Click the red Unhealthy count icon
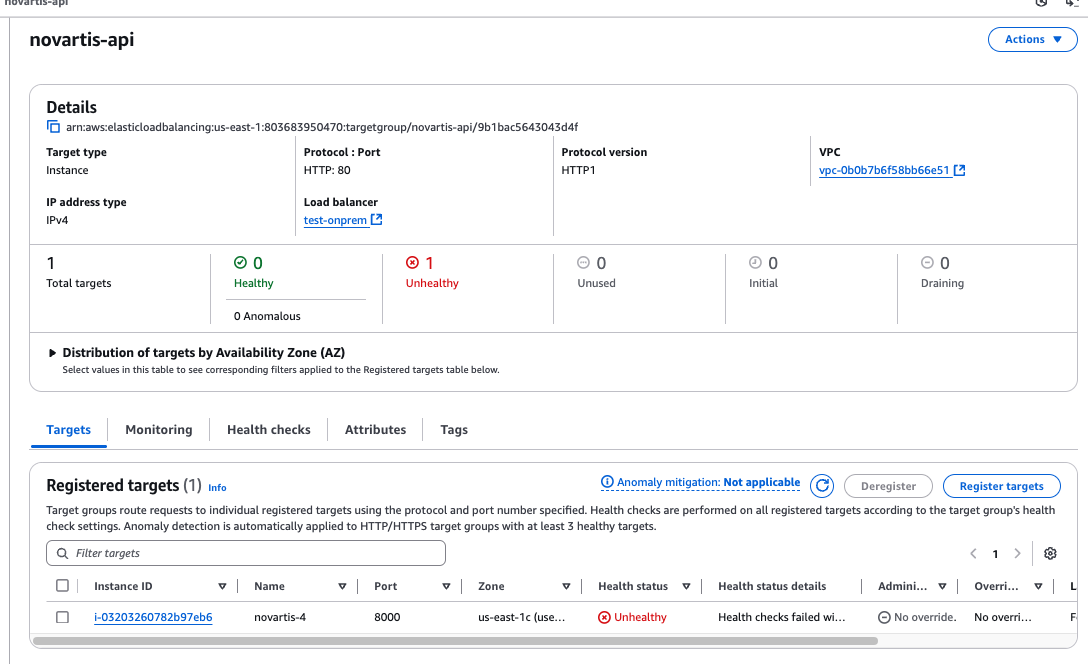Image resolution: width=1088 pixels, height=664 pixels. point(412,262)
